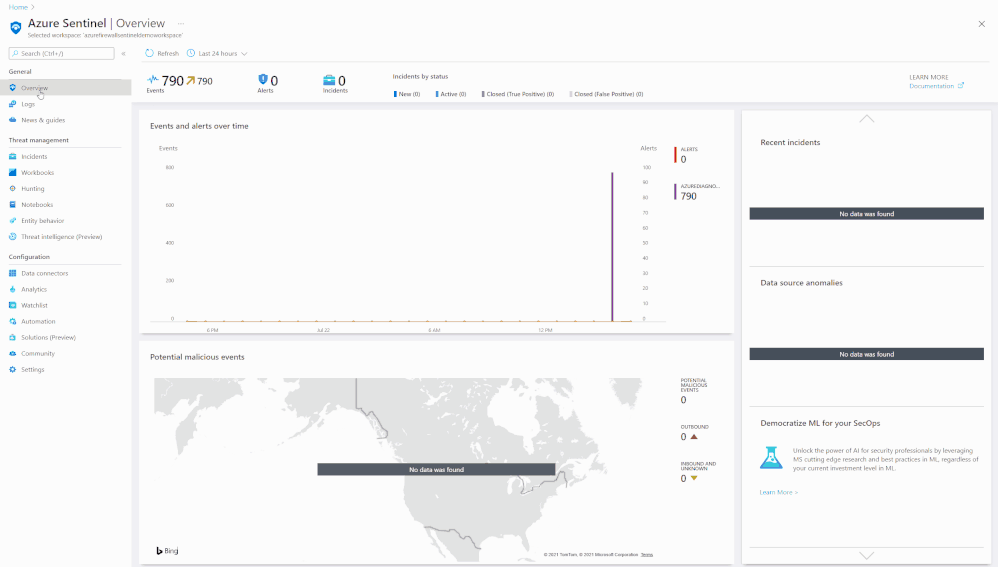The width and height of the screenshot is (998, 567).
Task: Click the clock icon beside Last 24 hours
Action: [x=191, y=53]
